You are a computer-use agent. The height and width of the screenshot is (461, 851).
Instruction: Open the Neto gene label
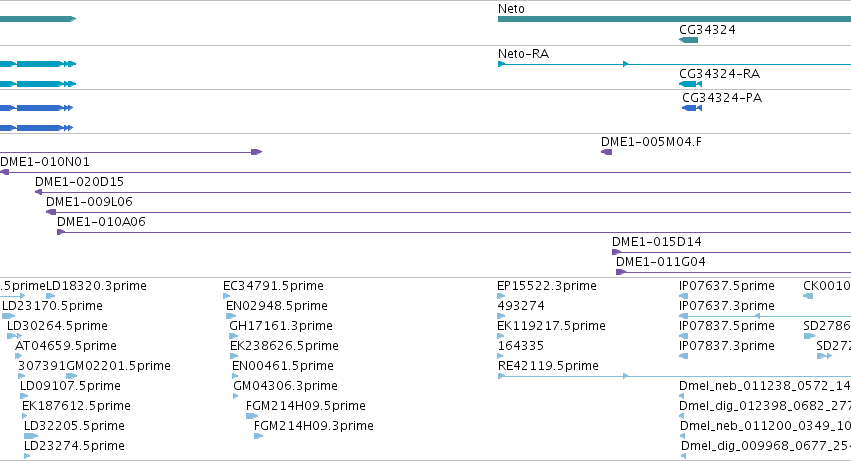point(511,9)
